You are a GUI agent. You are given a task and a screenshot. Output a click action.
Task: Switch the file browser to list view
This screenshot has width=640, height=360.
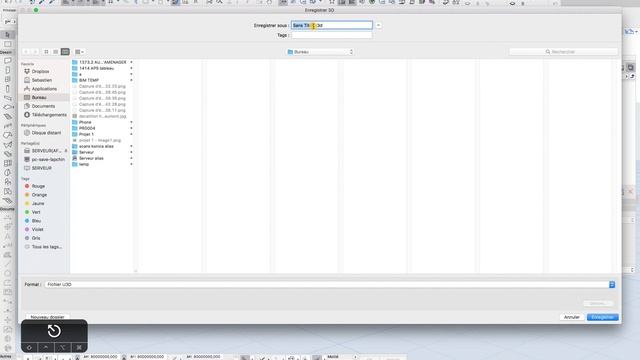56,52
